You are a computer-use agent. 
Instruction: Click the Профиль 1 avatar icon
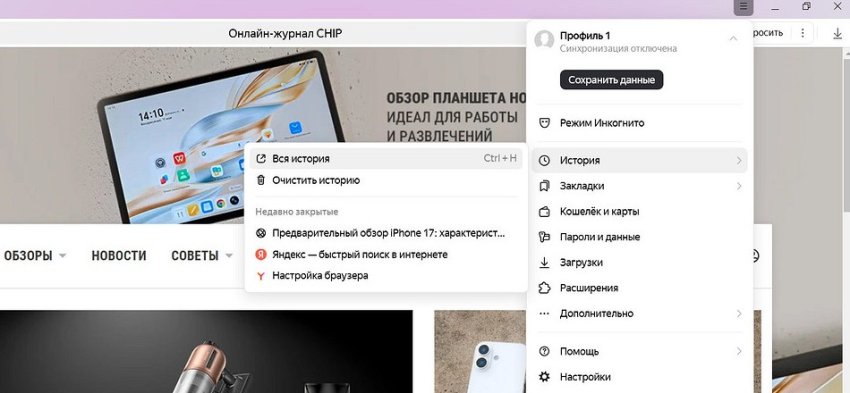coord(544,40)
